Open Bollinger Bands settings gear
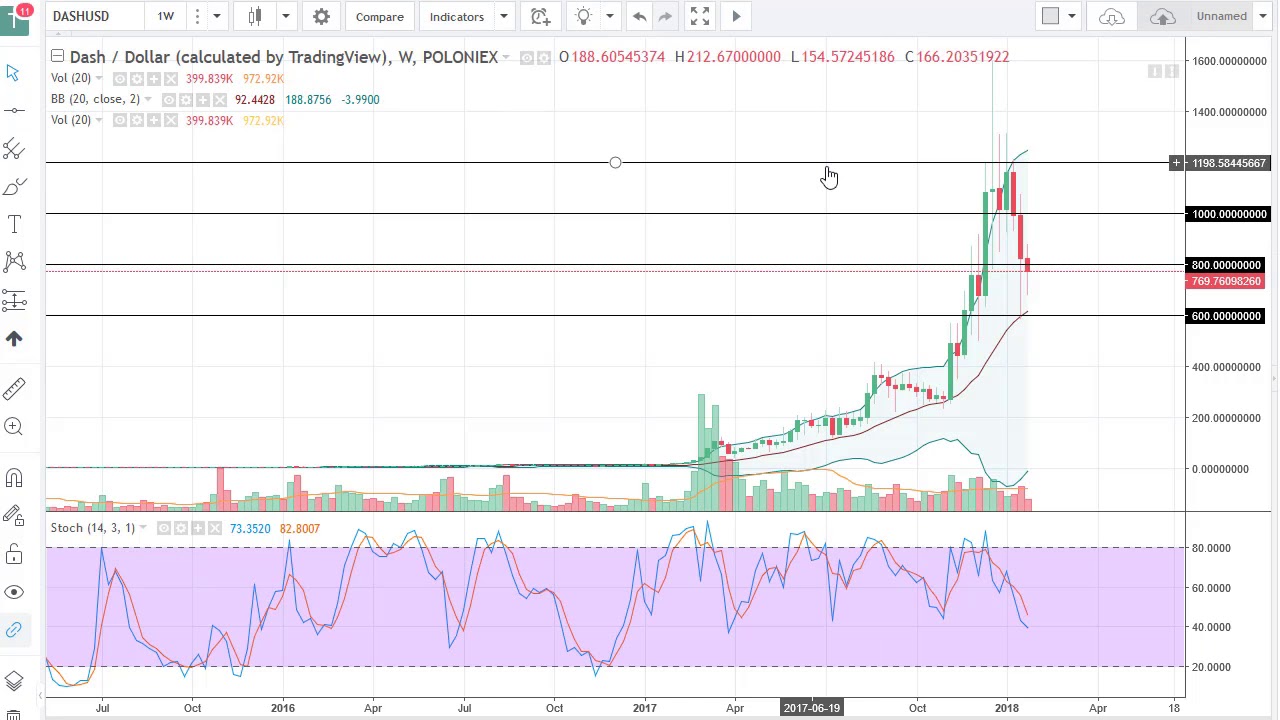The width and height of the screenshot is (1280, 720). [185, 99]
